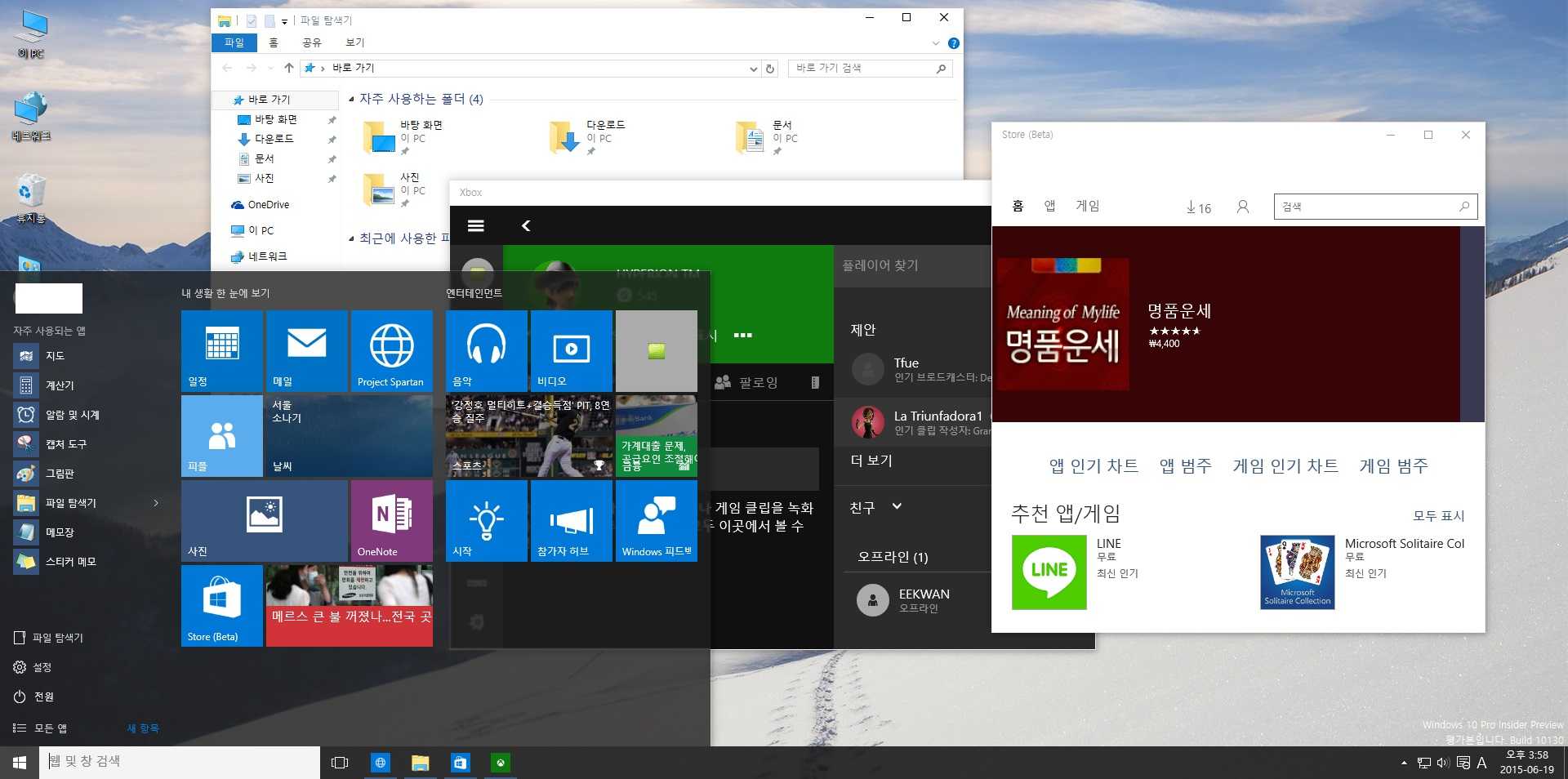Click Store icon on taskbar

[461, 763]
